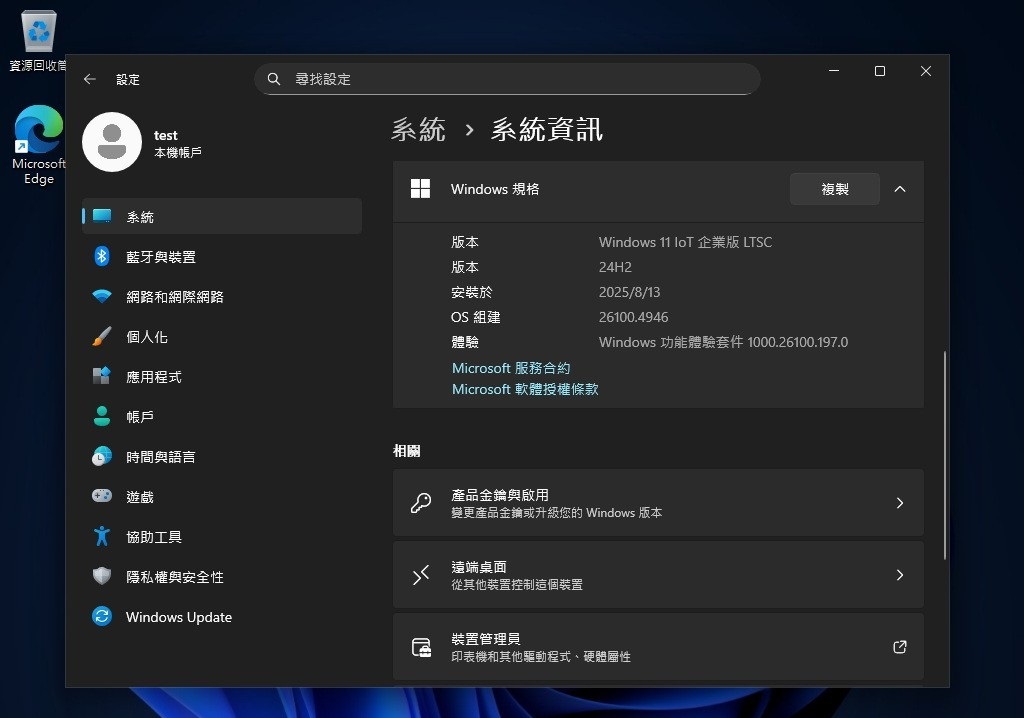The height and width of the screenshot is (718, 1024).
Task: Click the Windows 11 IoT 企業版 LTSC value
Action: tap(685, 242)
